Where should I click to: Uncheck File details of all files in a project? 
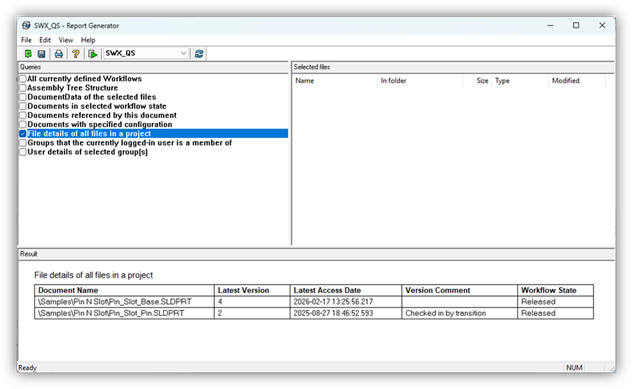pyautogui.click(x=23, y=134)
